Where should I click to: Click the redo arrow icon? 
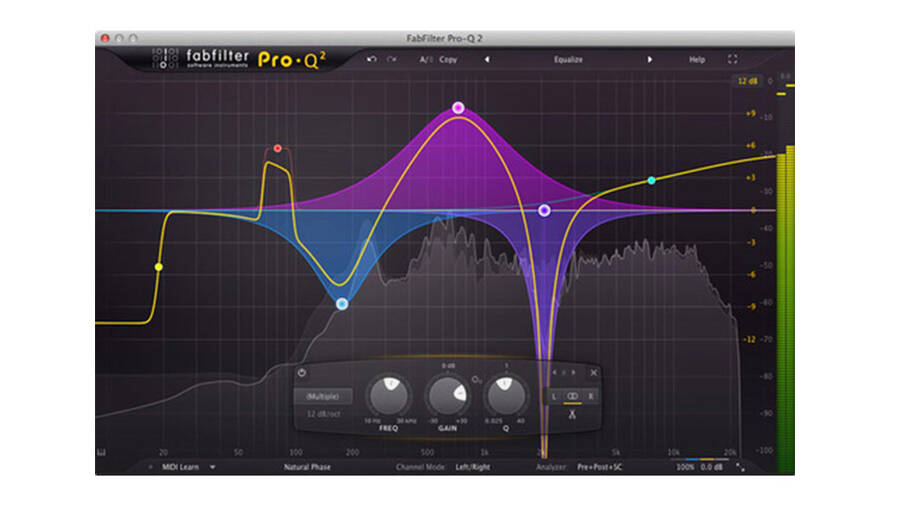click(x=391, y=59)
